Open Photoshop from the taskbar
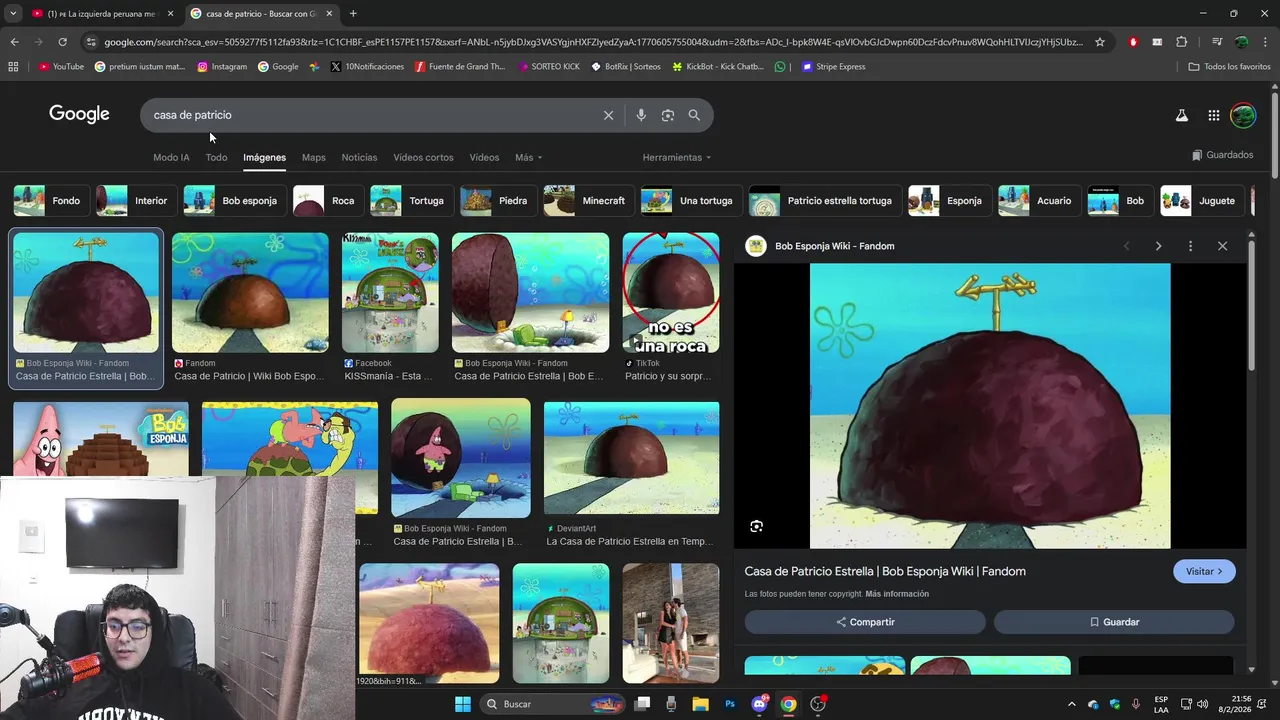Viewport: 1280px width, 720px height. 730,704
